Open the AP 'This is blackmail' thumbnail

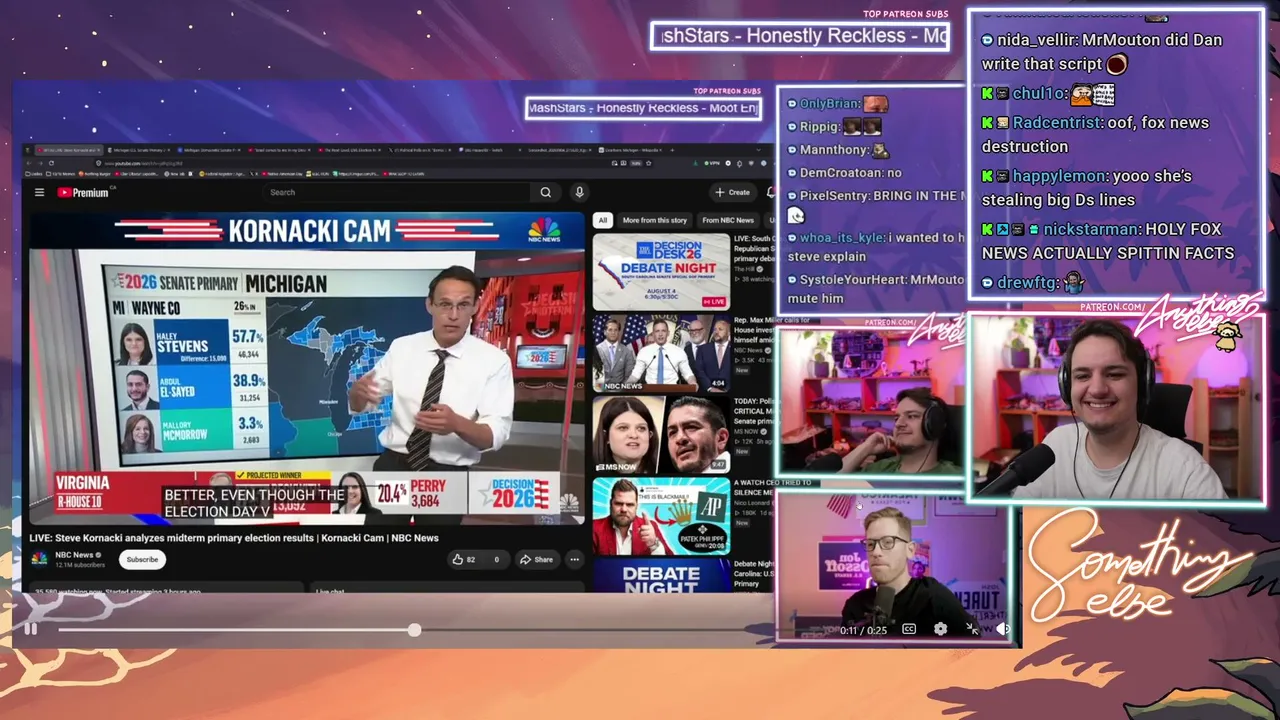661,516
